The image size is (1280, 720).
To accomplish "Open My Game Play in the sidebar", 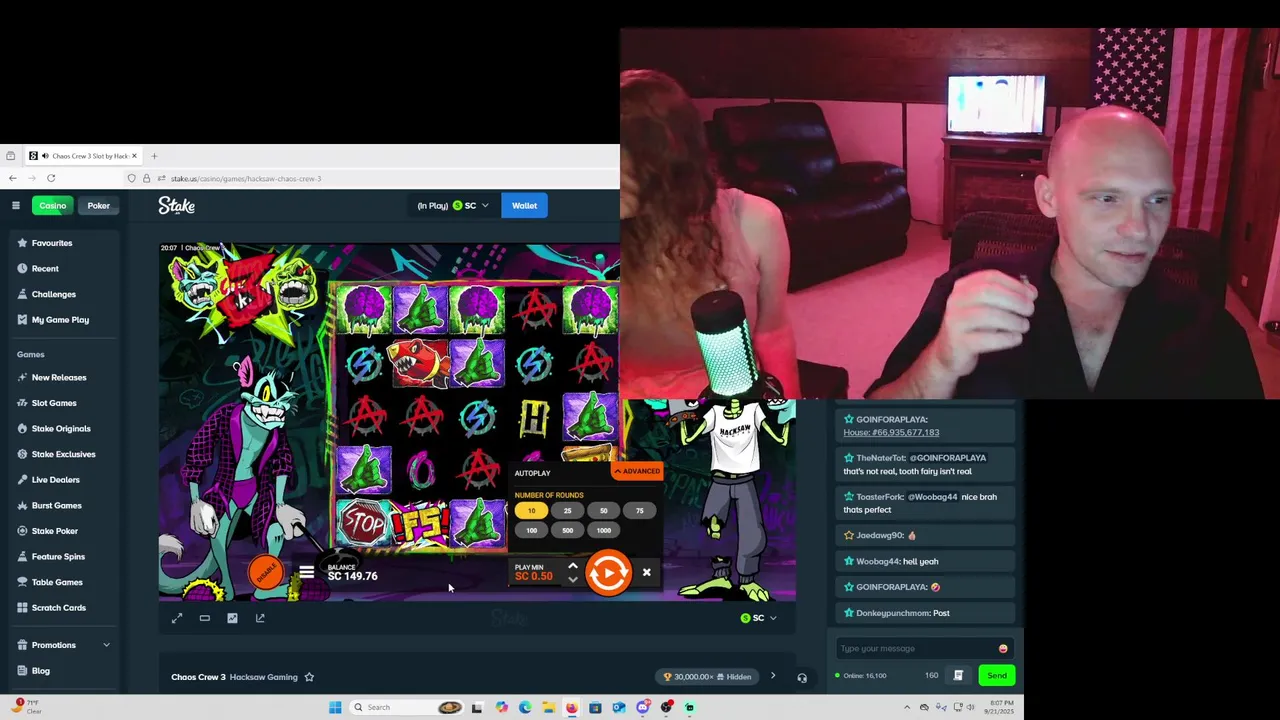I will point(60,320).
